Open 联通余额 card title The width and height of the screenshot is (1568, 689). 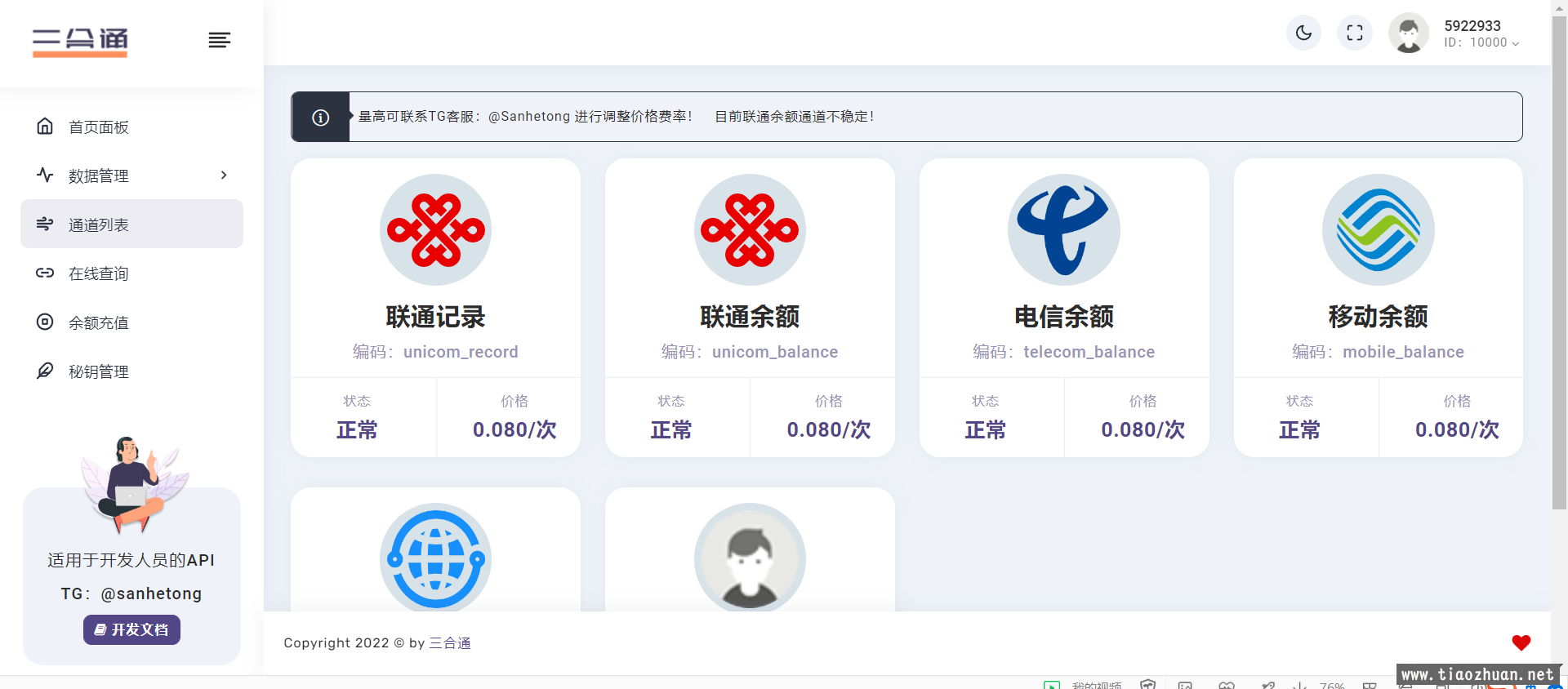coord(750,317)
